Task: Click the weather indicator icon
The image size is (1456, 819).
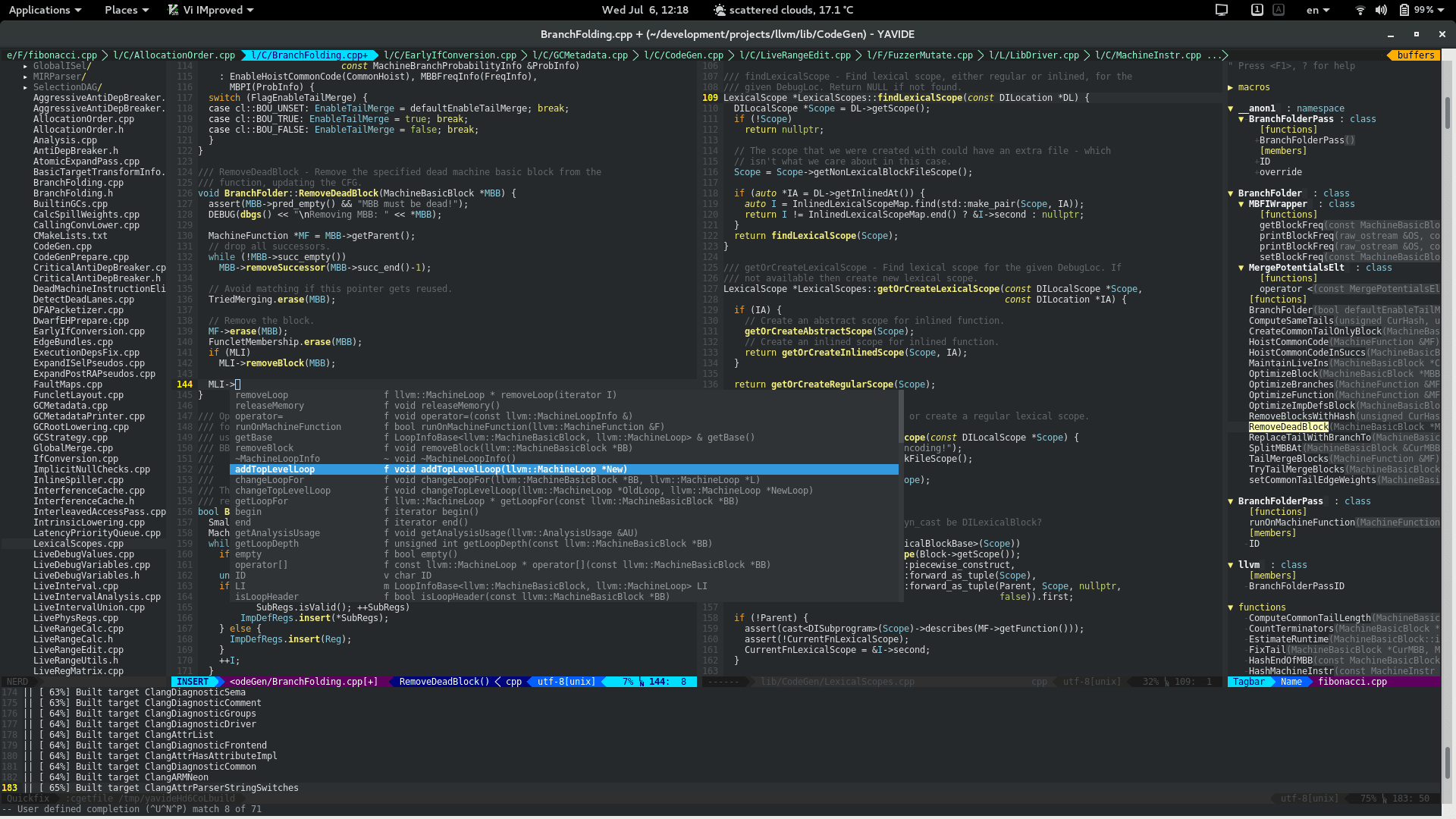Action: pyautogui.click(x=719, y=10)
